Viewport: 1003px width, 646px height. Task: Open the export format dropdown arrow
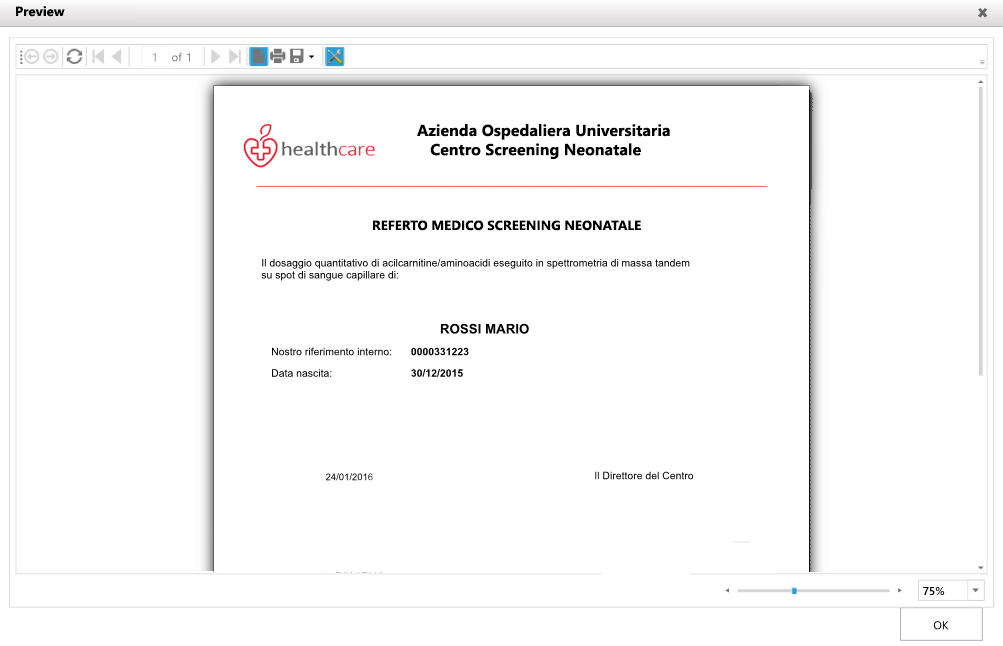click(311, 57)
